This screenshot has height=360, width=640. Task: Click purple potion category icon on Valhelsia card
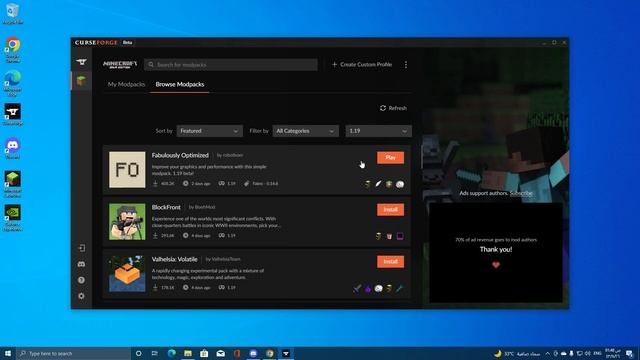(x=368, y=288)
